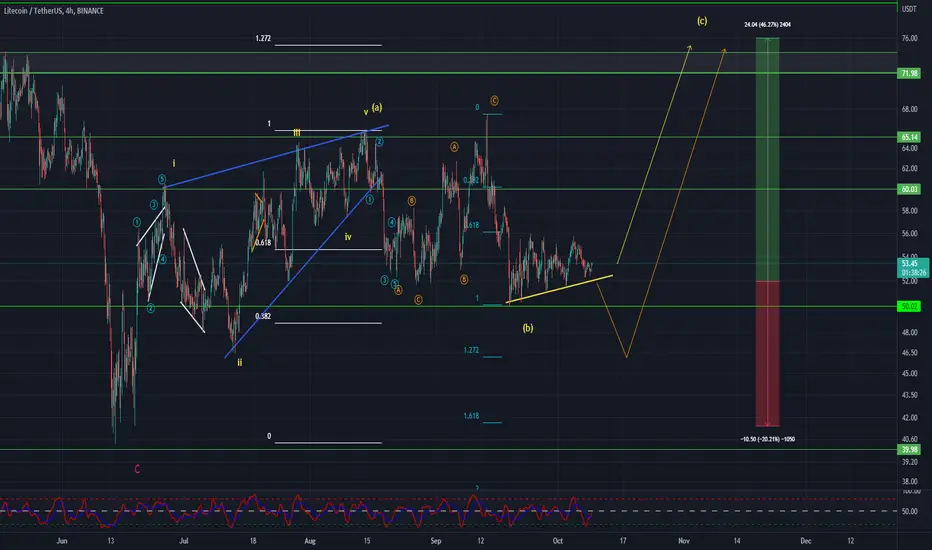Click the teal 1.272 Fibonacci label

tap(471, 350)
